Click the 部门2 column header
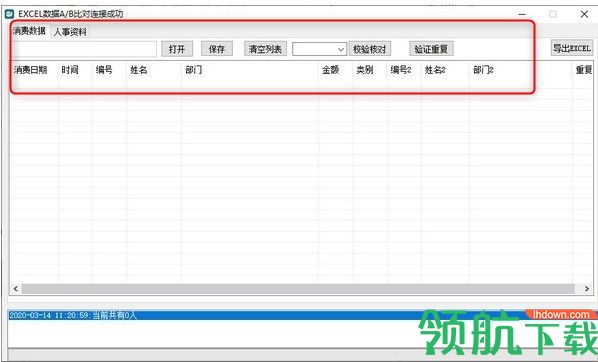Screen dimensions: 598x362 [521, 70]
